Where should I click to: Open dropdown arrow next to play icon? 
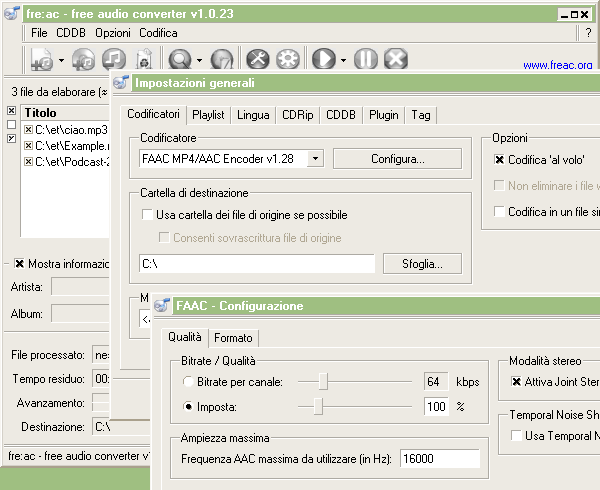(343, 60)
